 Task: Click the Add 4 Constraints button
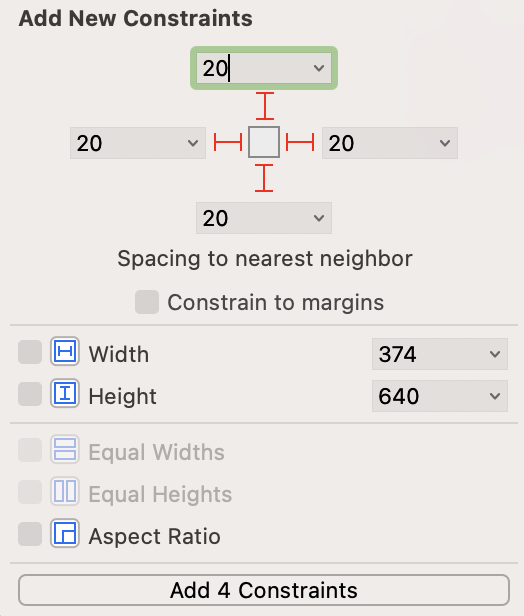pos(264,590)
